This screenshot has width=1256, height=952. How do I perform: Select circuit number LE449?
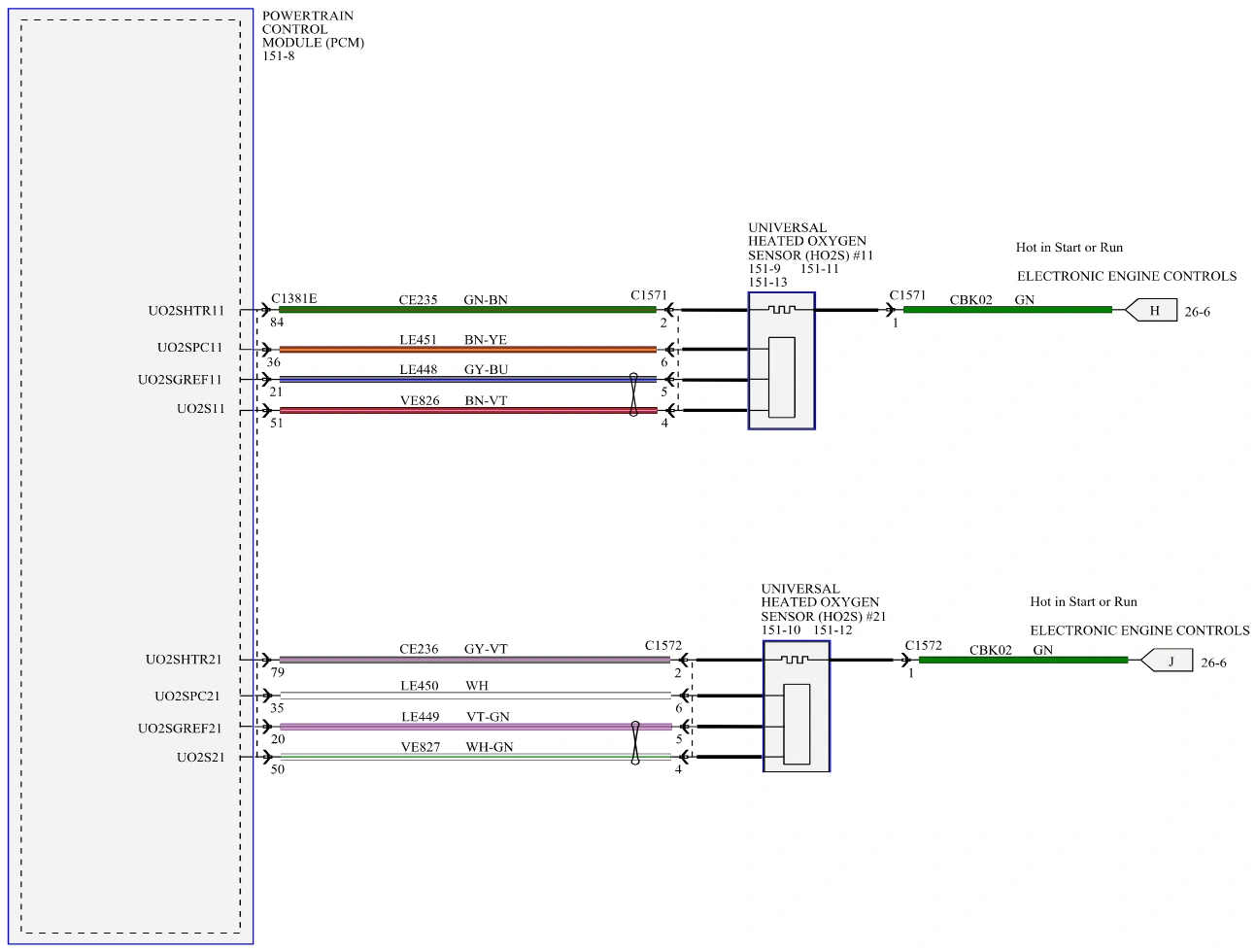click(421, 717)
